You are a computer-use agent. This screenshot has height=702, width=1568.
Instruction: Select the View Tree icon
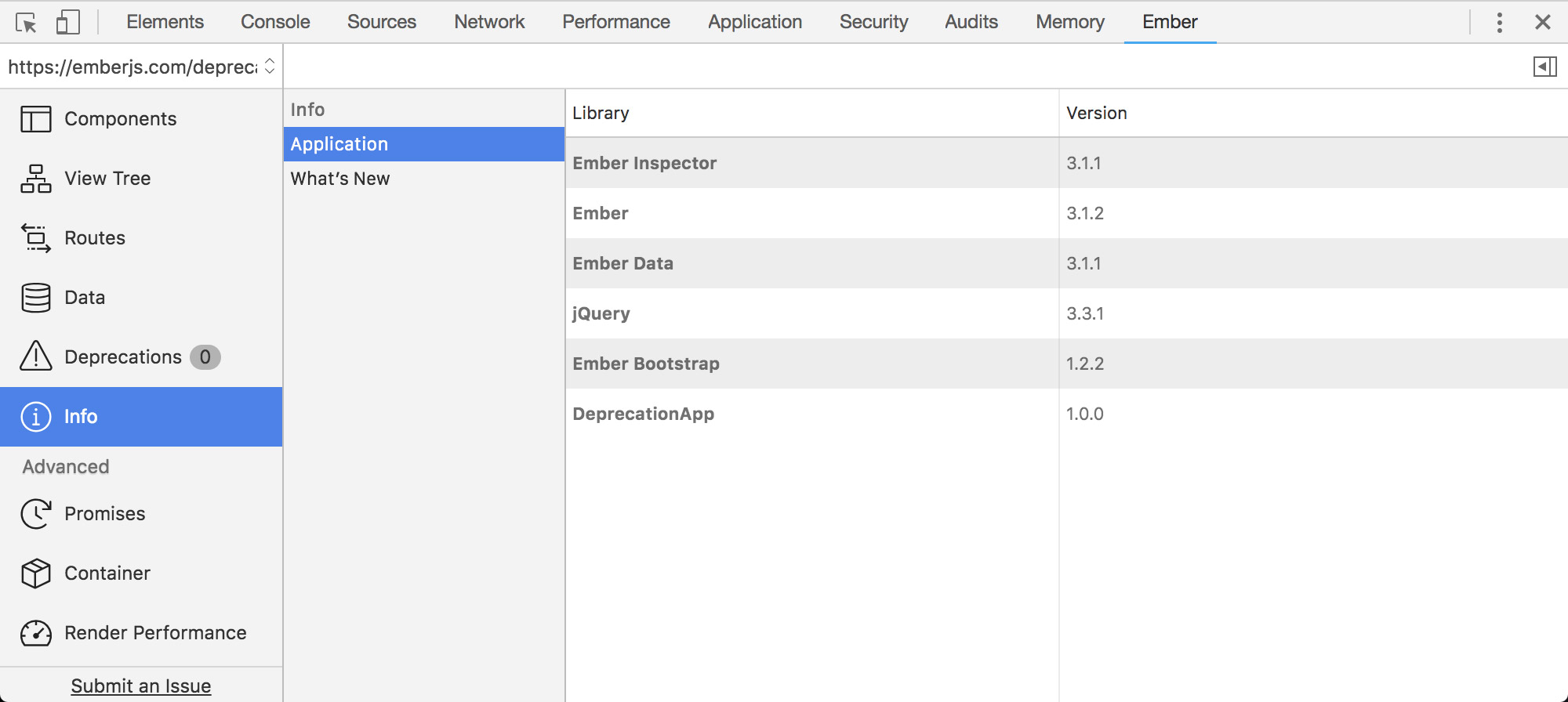[36, 179]
